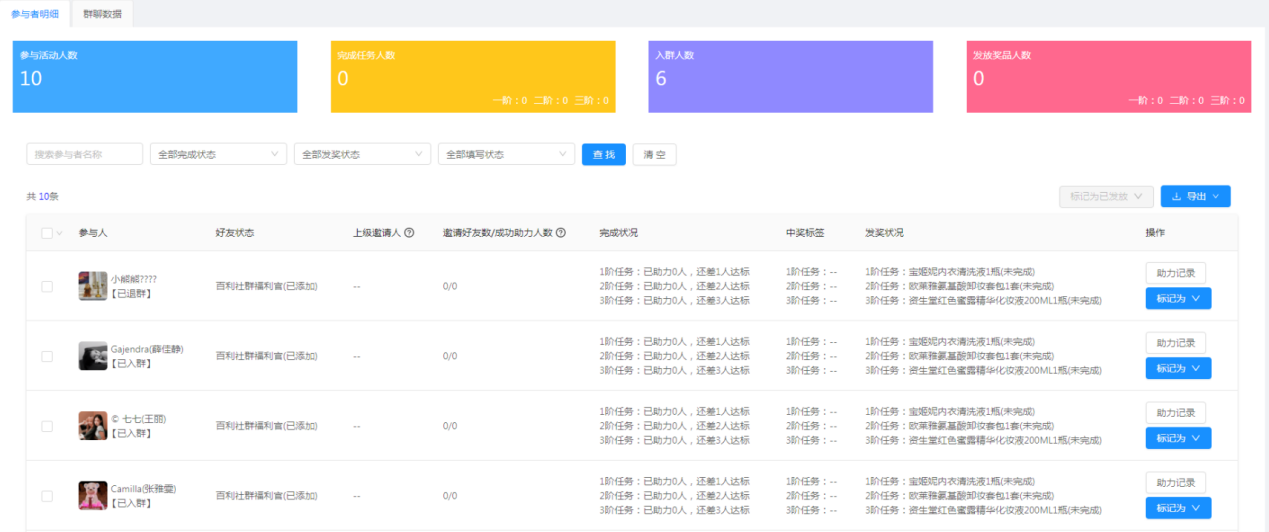Toggle the select-all checkbox in table header

point(47,233)
